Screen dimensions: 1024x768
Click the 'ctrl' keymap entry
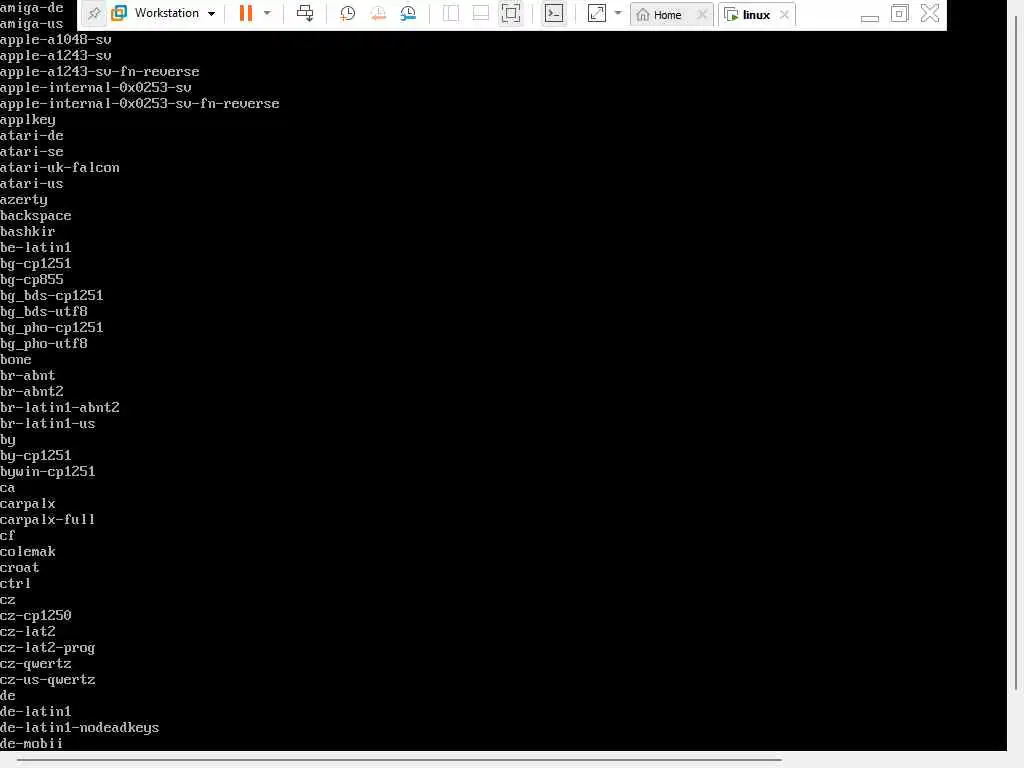click(16, 584)
